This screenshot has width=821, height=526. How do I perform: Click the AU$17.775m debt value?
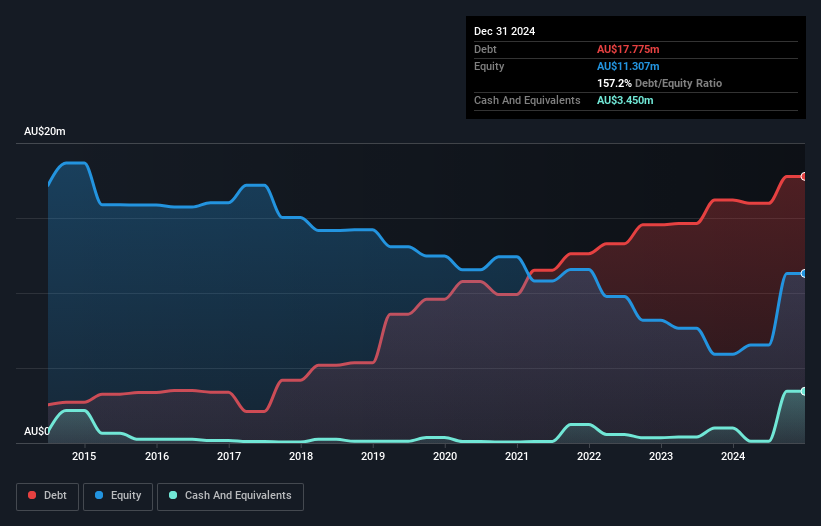[628, 49]
